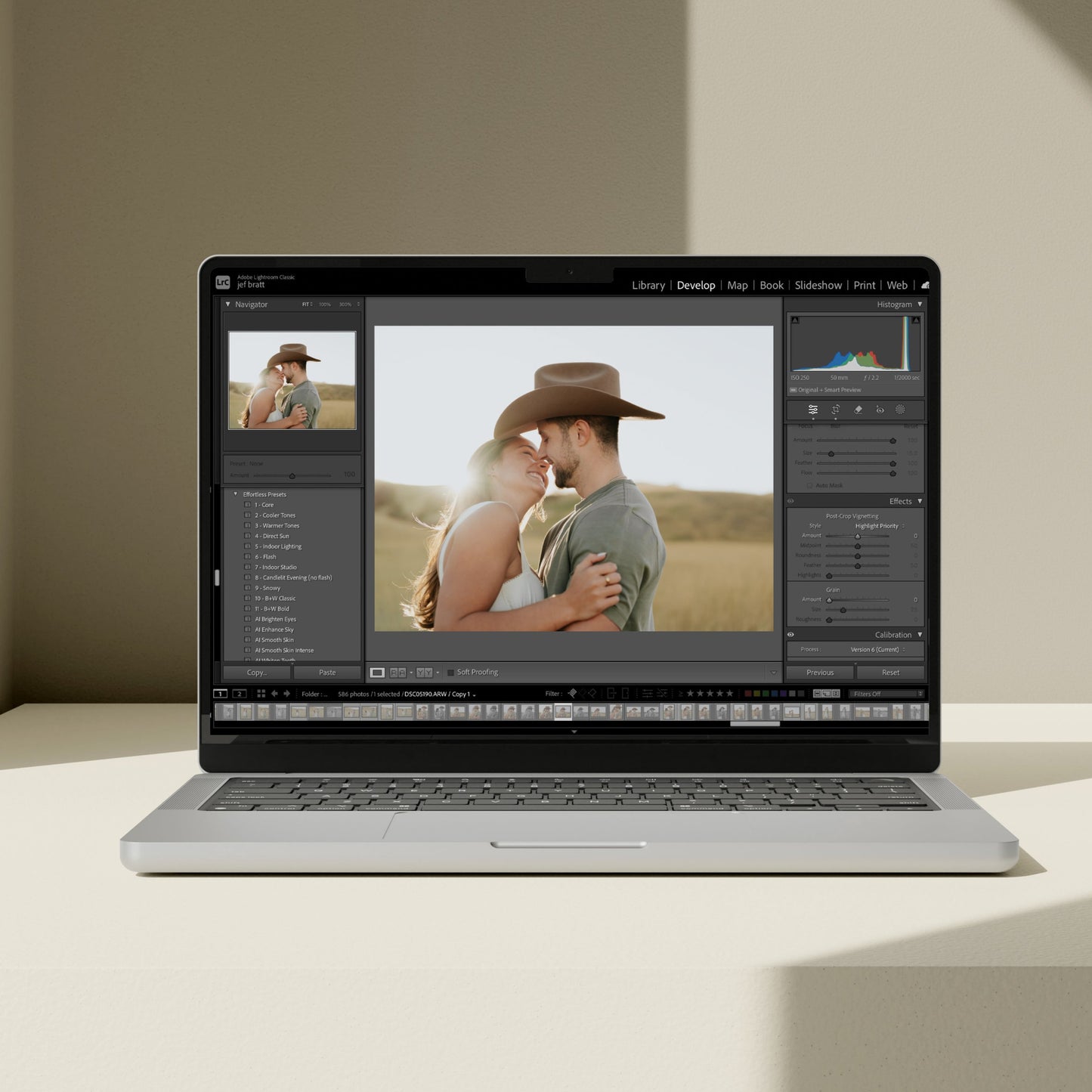Collapse the Navigator panel
Image resolution: width=1092 pixels, height=1092 pixels.
pyautogui.click(x=228, y=305)
